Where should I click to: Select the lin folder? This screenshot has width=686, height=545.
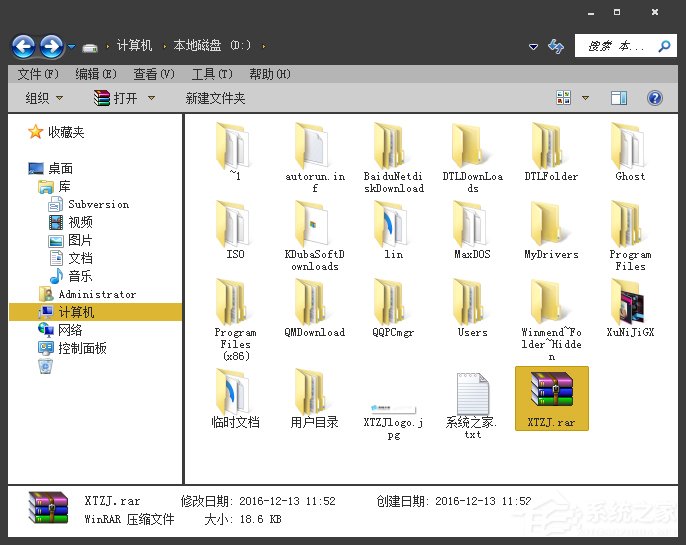[393, 229]
